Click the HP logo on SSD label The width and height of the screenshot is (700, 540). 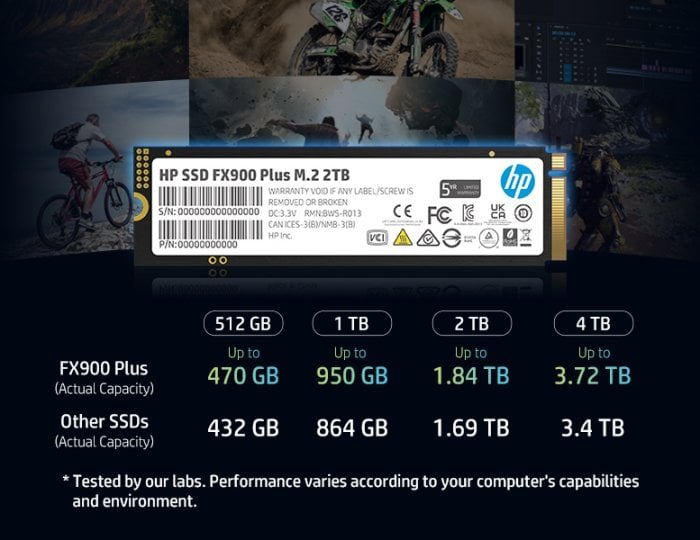tap(517, 181)
